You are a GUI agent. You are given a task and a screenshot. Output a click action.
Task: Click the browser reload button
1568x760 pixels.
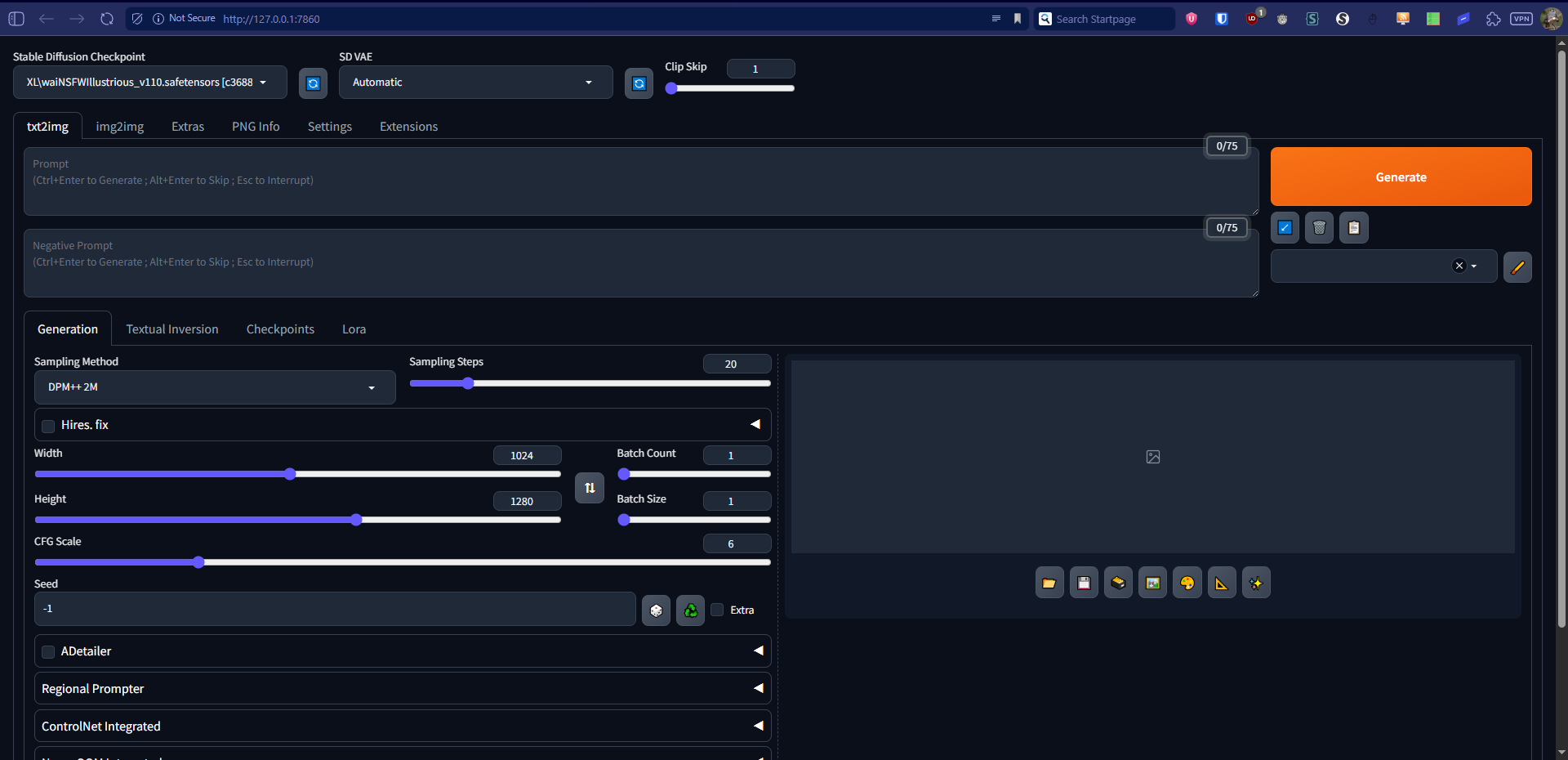[107, 19]
